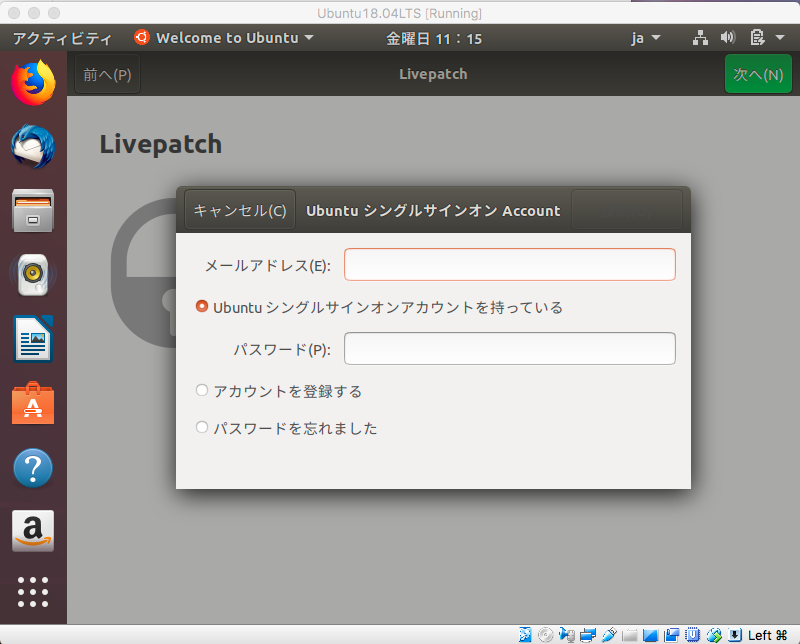Open the Welcome to Ubuntu app menu
The height and width of the screenshot is (644, 800).
click(x=224, y=38)
